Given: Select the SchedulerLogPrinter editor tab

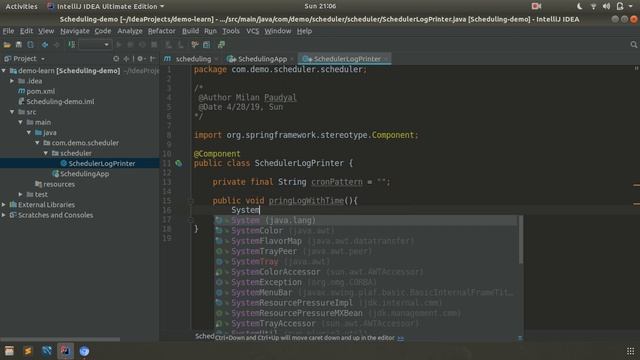Looking at the screenshot, I should 345,59.
